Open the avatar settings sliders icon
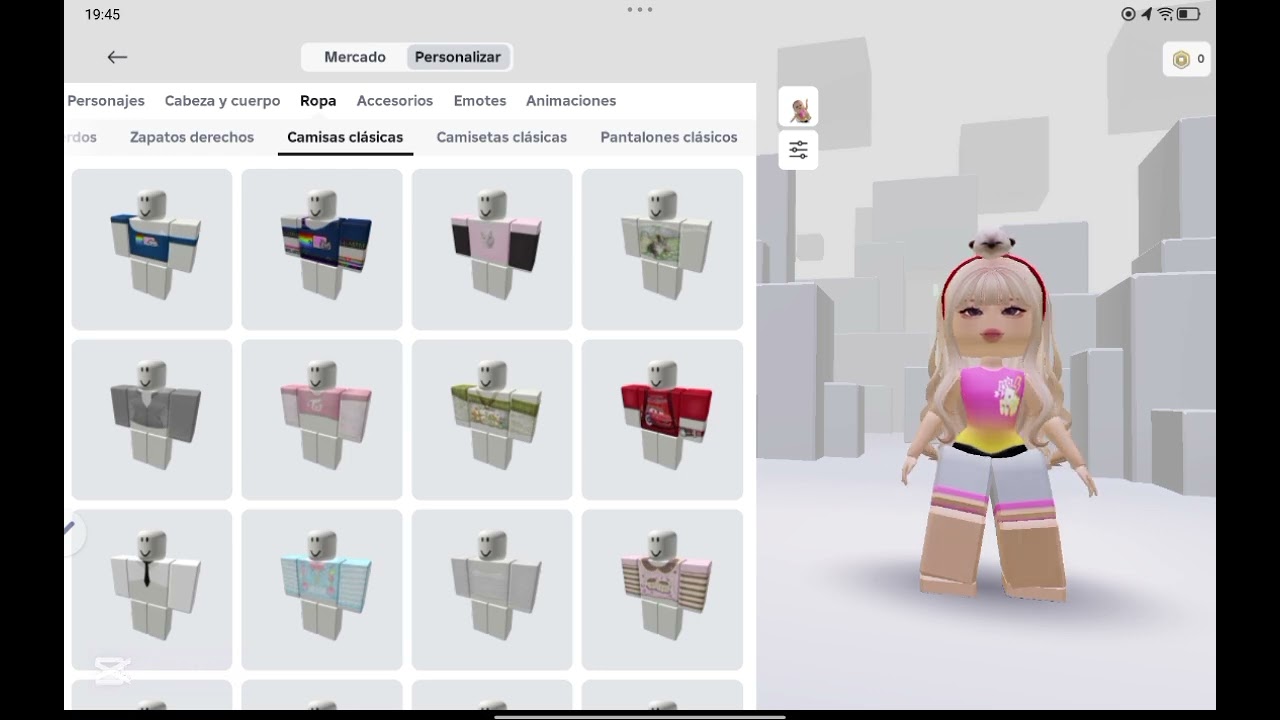Viewport: 1280px width, 720px height. tap(798, 150)
